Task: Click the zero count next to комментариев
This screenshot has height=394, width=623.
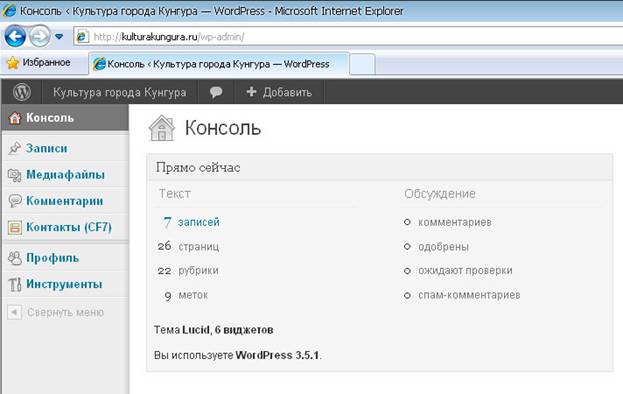Action: [x=407, y=222]
